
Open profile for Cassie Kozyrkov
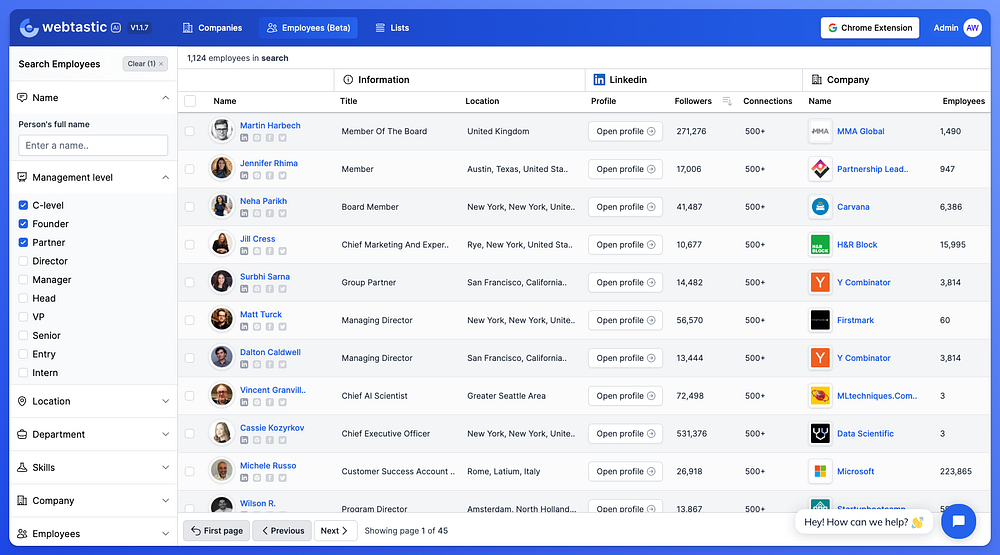point(625,434)
